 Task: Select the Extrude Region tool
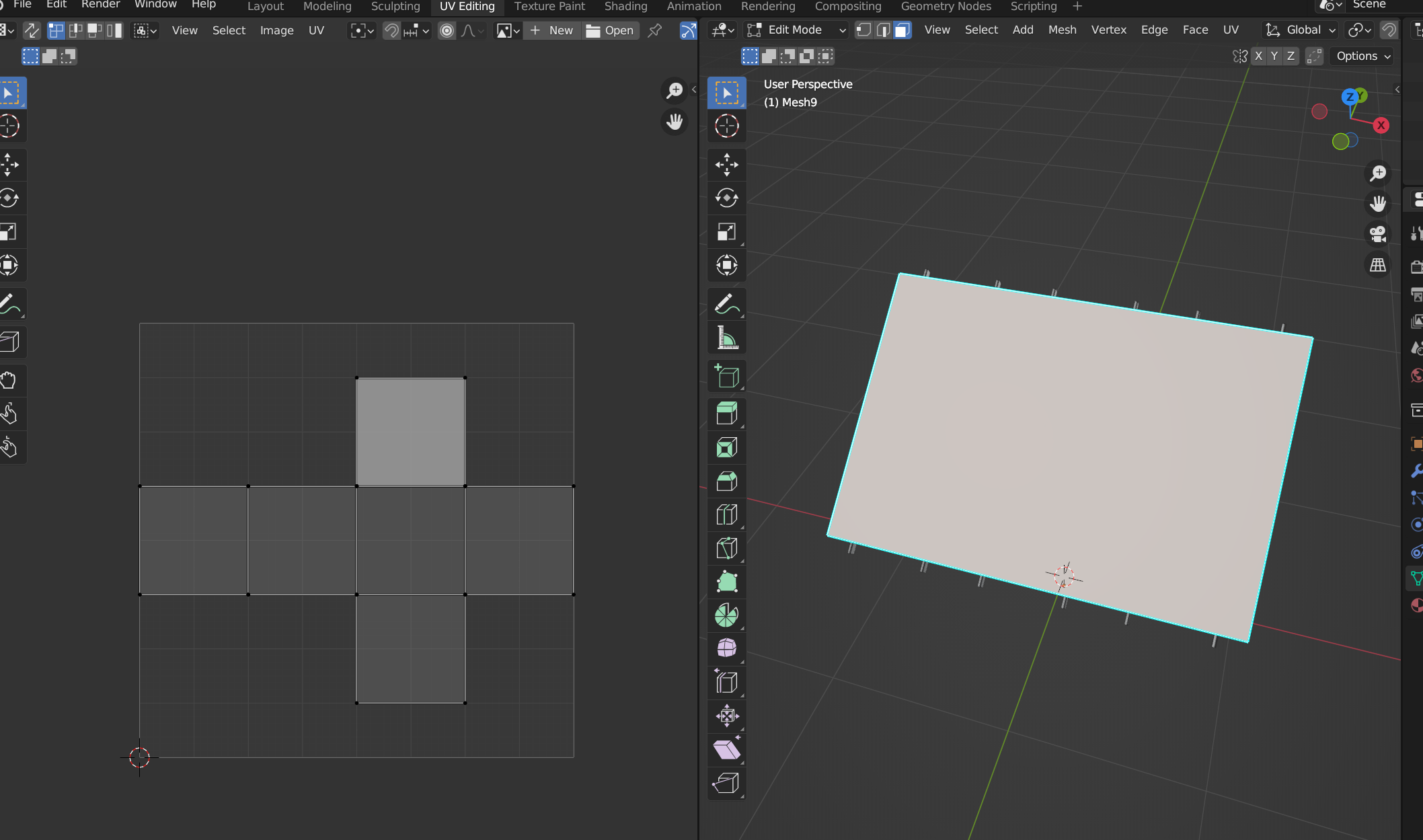pyautogui.click(x=726, y=414)
